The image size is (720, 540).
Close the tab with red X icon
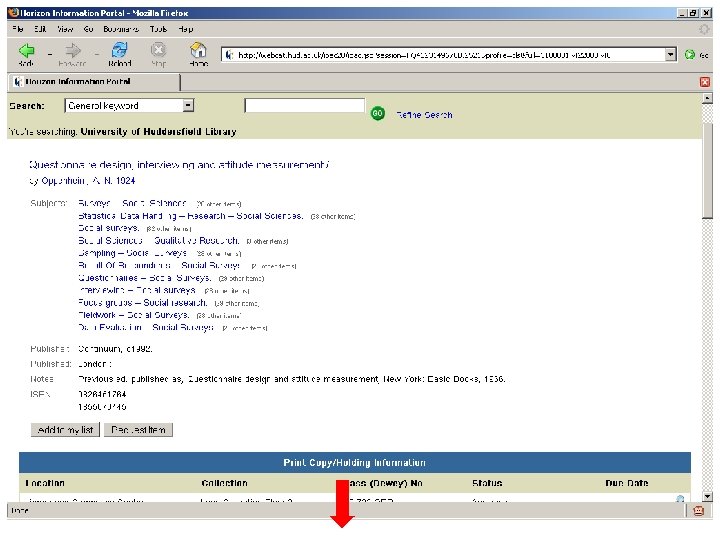pyautogui.click(x=704, y=82)
